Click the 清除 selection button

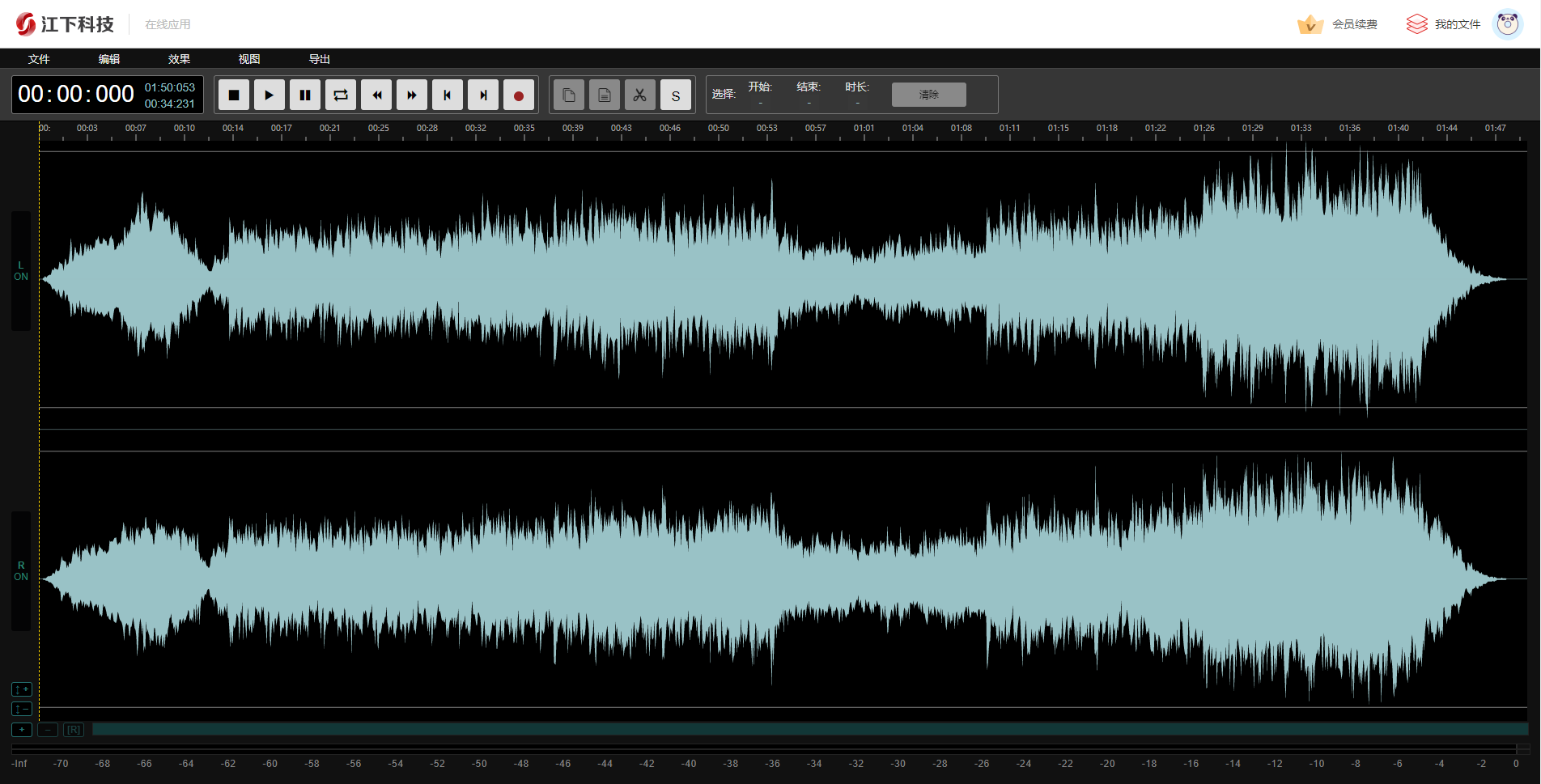928,95
